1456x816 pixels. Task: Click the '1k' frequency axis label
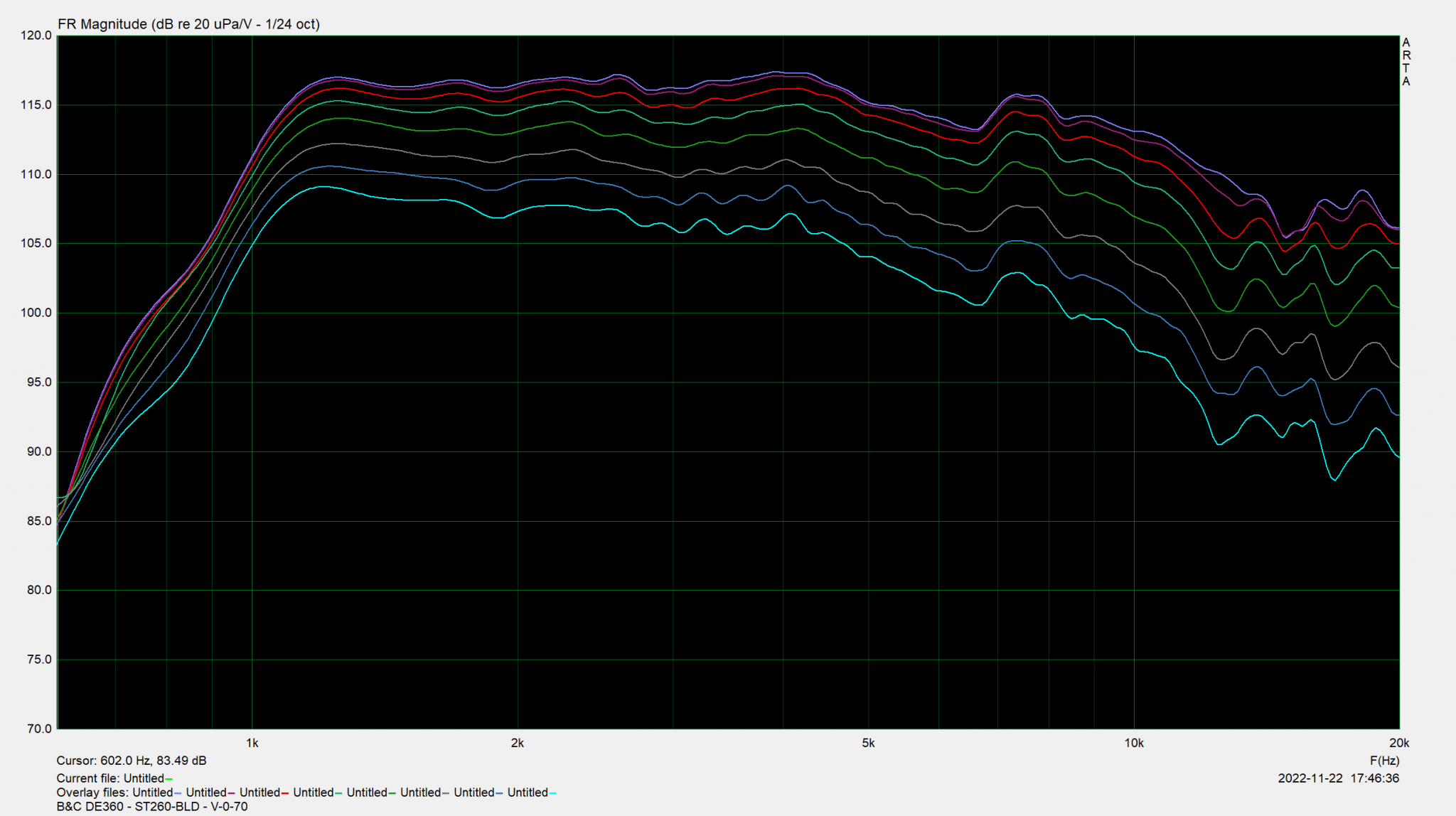(x=252, y=743)
